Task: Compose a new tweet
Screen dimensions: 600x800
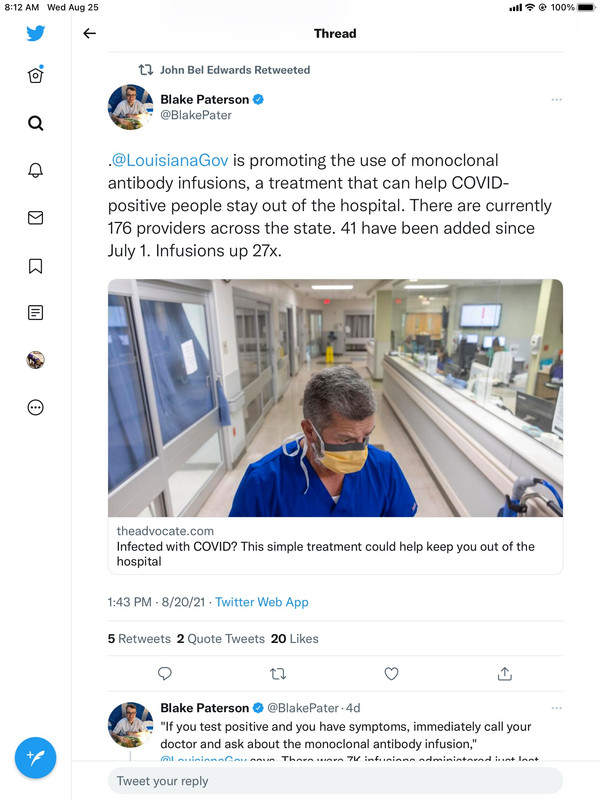Action: click(35, 757)
